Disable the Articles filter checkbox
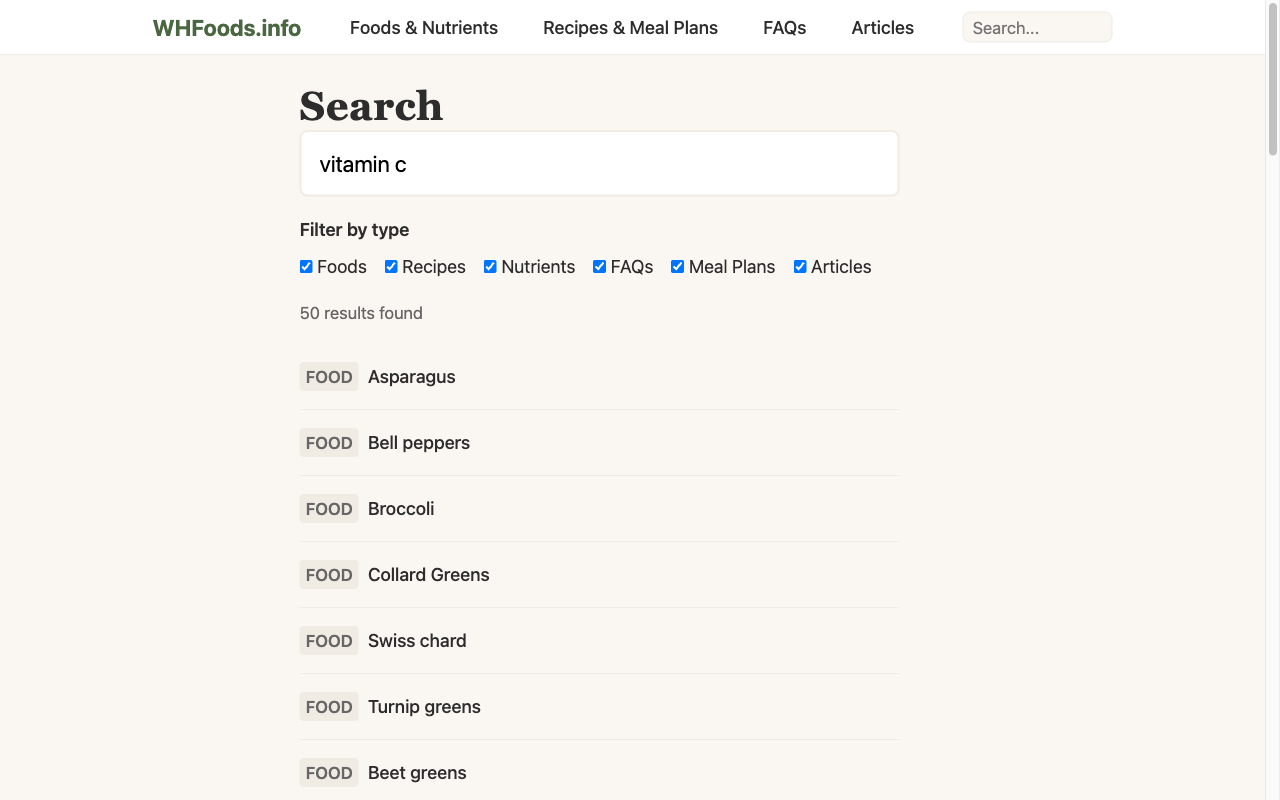Viewport: 1280px width, 800px height. coord(799,266)
